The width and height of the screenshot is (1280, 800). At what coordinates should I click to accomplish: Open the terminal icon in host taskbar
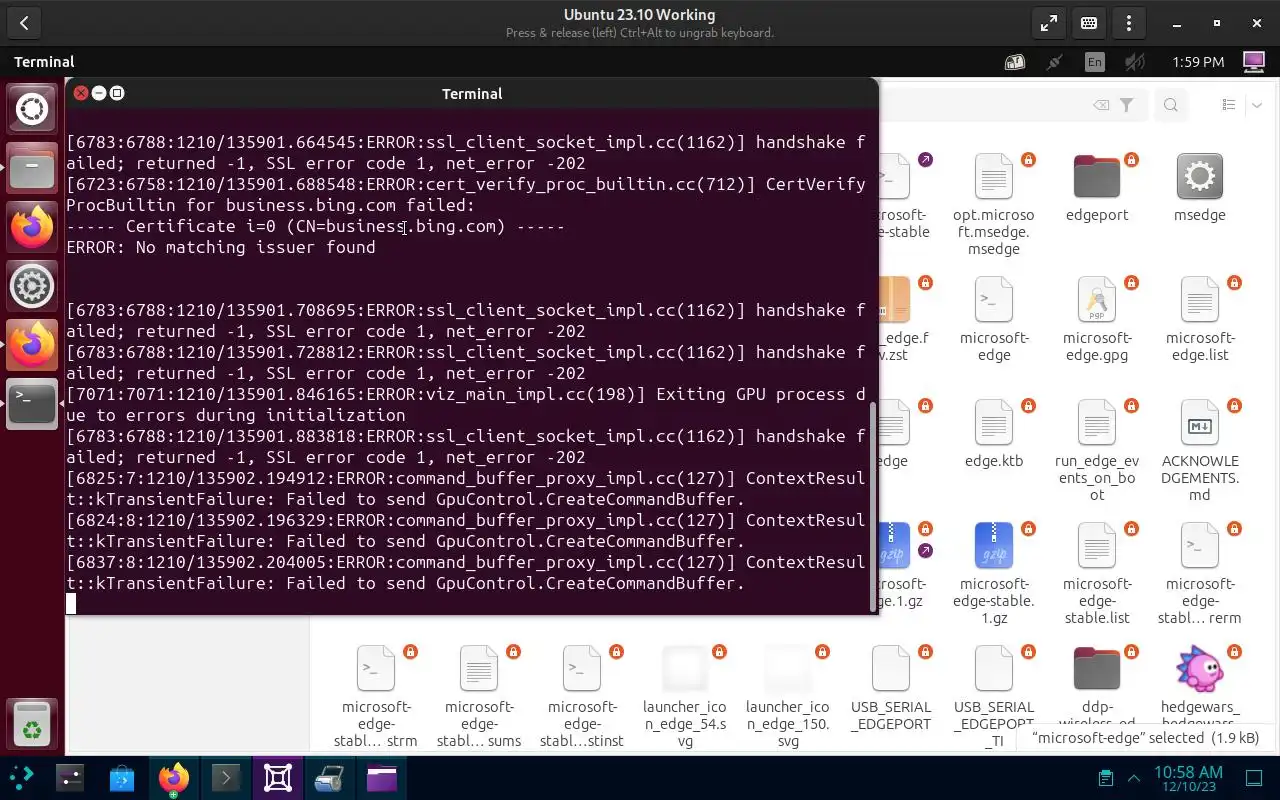pos(226,777)
